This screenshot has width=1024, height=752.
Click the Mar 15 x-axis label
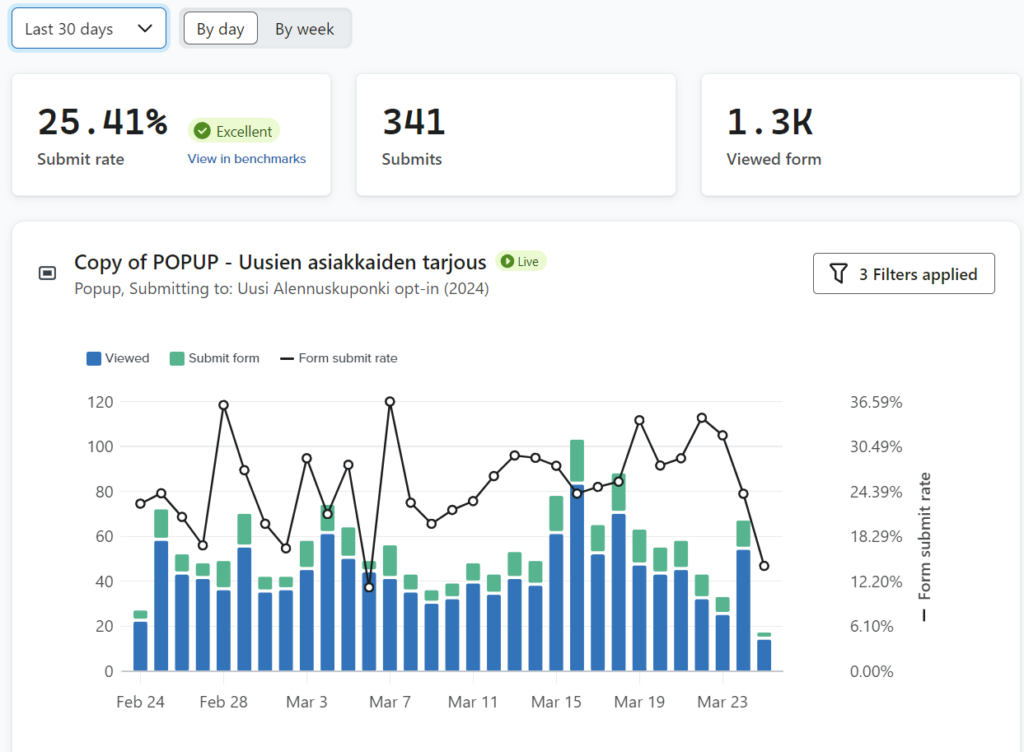[x=556, y=702]
